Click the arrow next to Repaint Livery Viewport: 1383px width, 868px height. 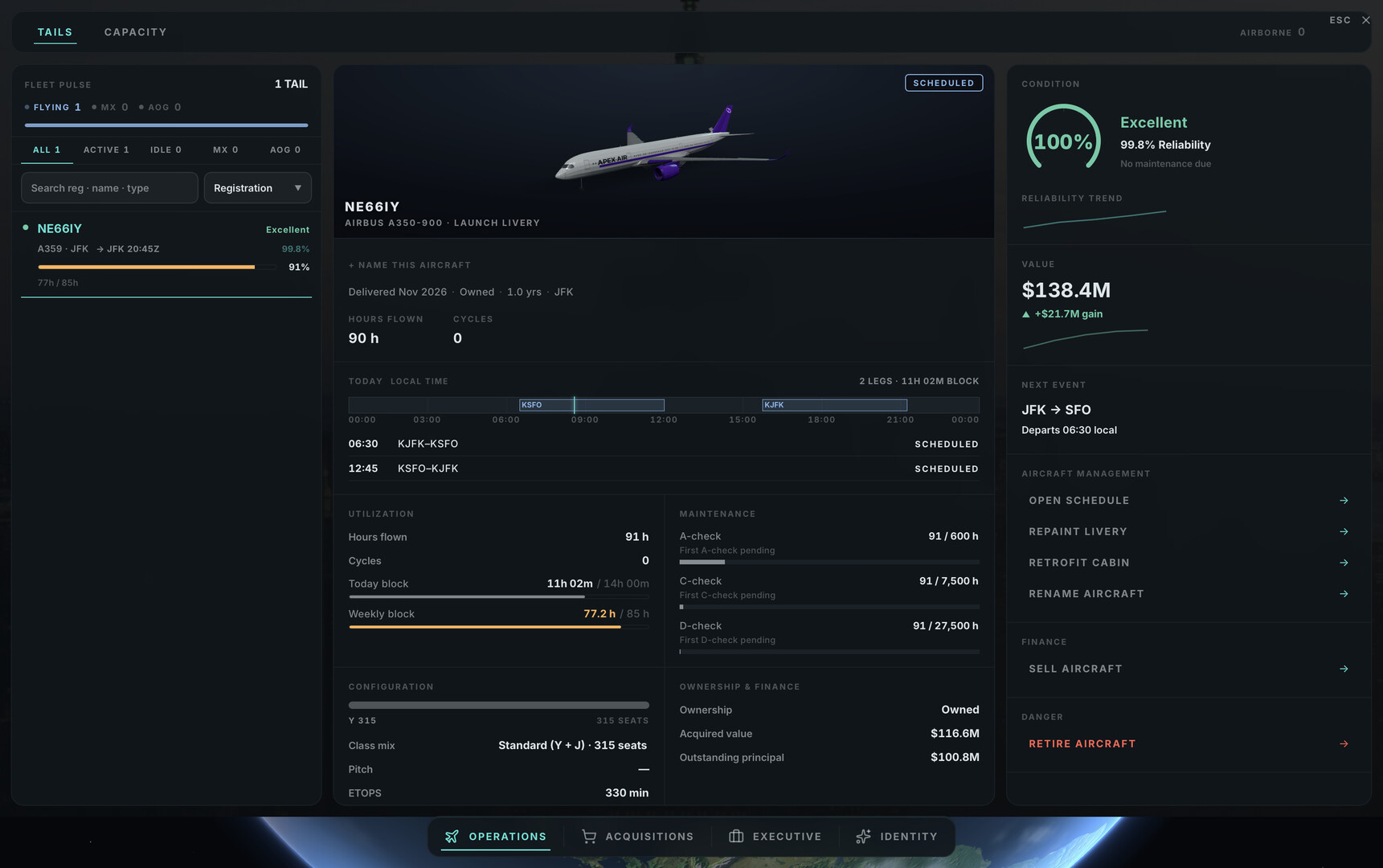point(1344,532)
